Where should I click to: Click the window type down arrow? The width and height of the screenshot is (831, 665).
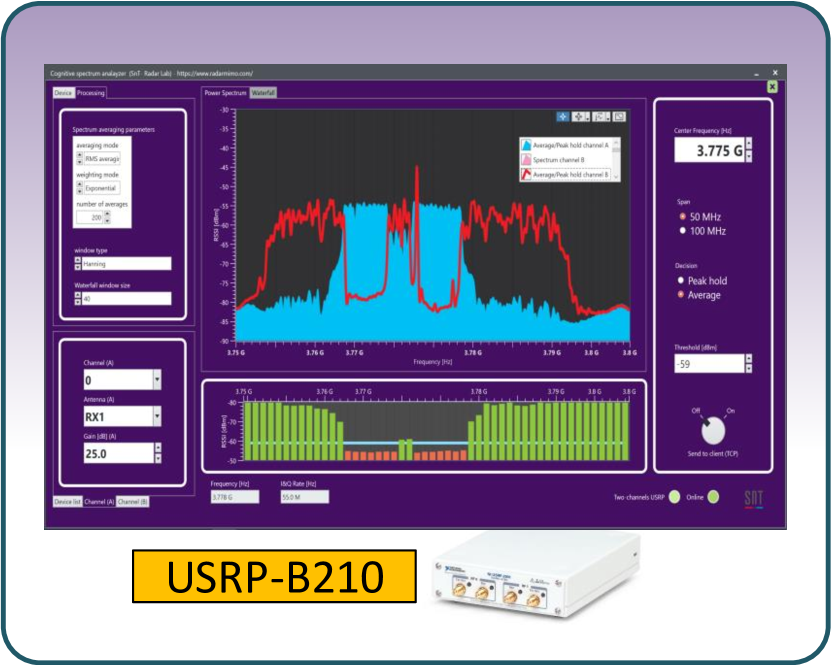(78, 267)
